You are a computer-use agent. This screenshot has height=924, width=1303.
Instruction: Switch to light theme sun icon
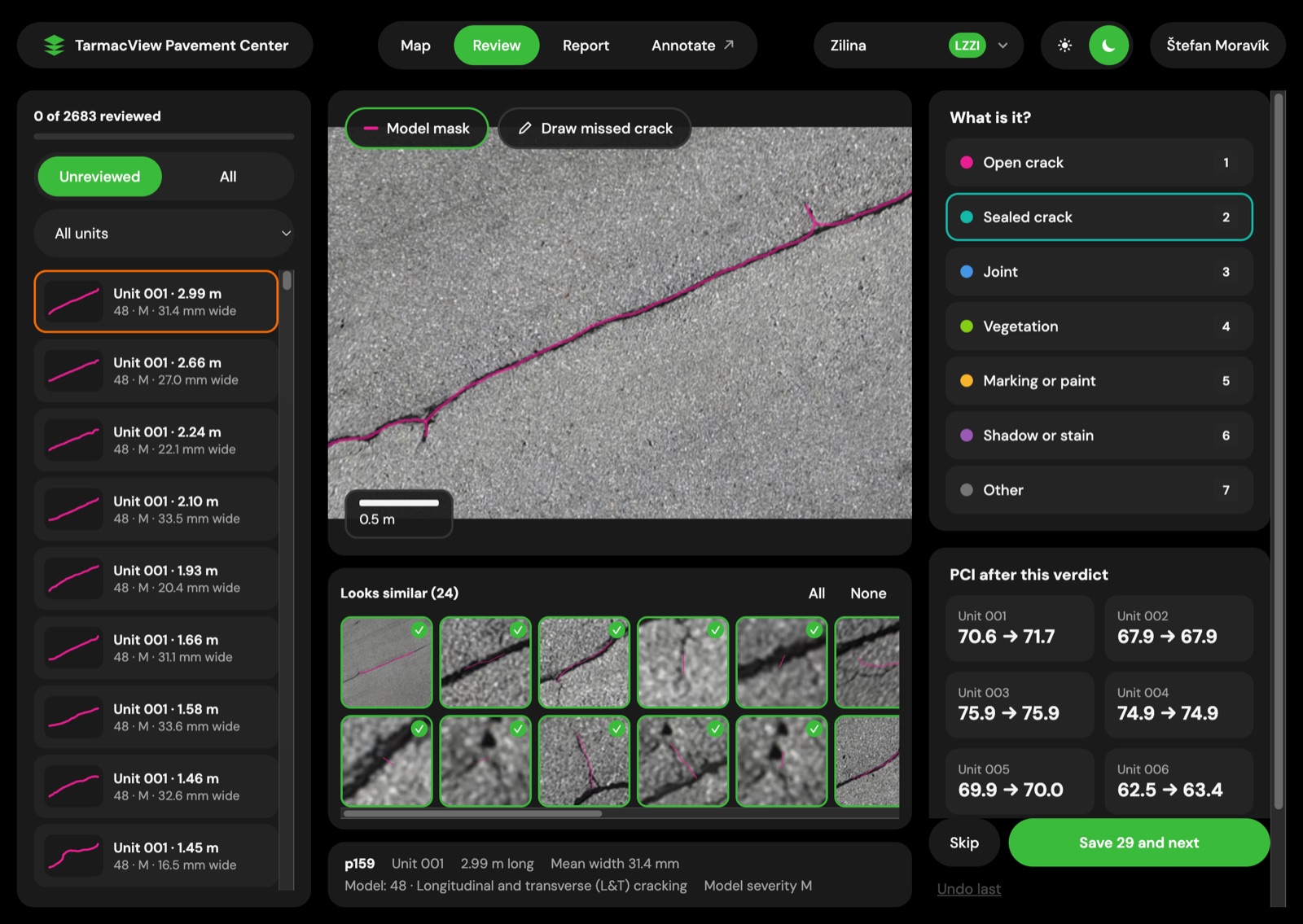[1064, 46]
